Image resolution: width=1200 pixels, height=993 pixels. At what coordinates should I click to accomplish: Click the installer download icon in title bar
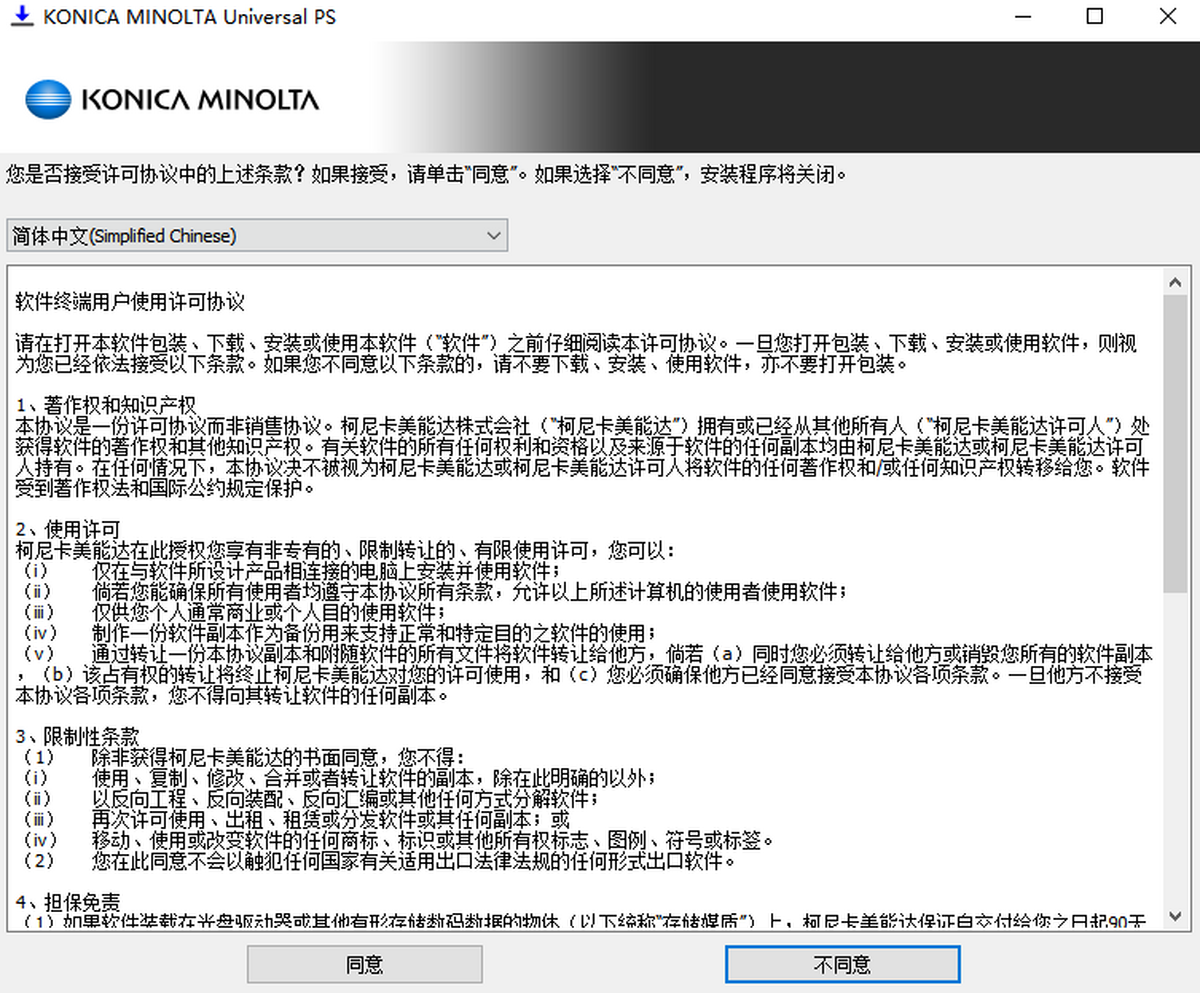pos(21,17)
